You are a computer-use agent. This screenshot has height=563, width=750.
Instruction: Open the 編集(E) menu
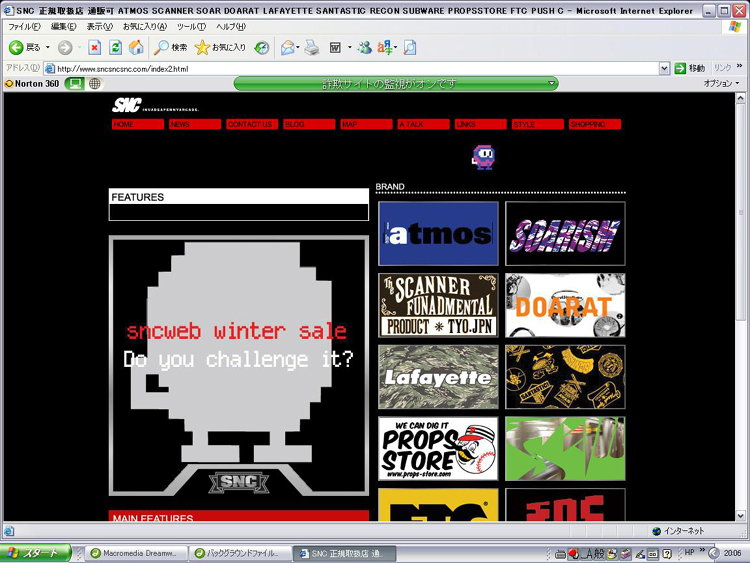click(63, 27)
